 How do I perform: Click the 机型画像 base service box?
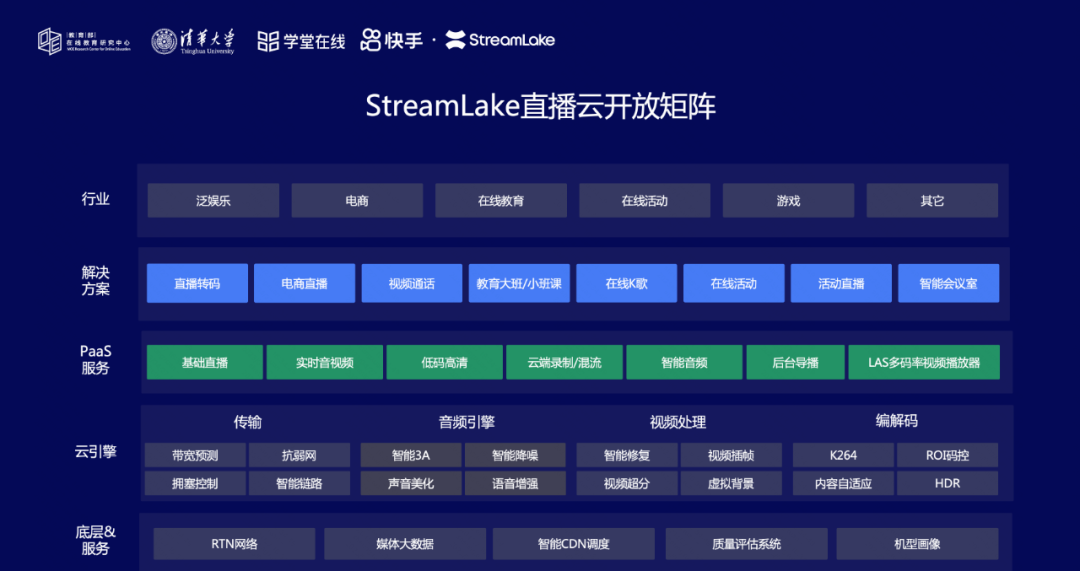917,544
